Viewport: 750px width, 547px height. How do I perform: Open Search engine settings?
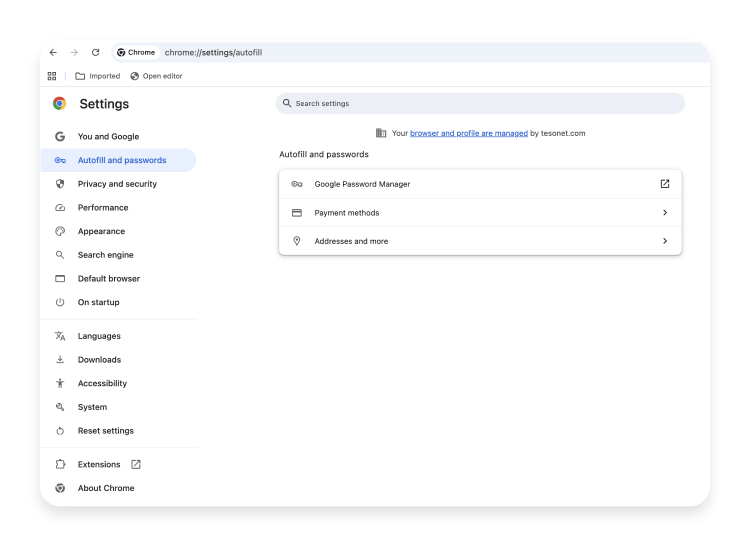tap(119, 255)
